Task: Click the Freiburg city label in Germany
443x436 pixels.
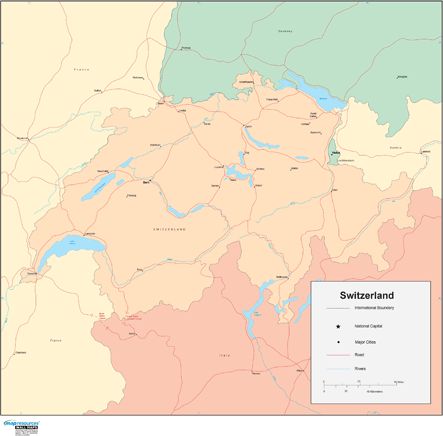Action: pyautogui.click(x=186, y=48)
